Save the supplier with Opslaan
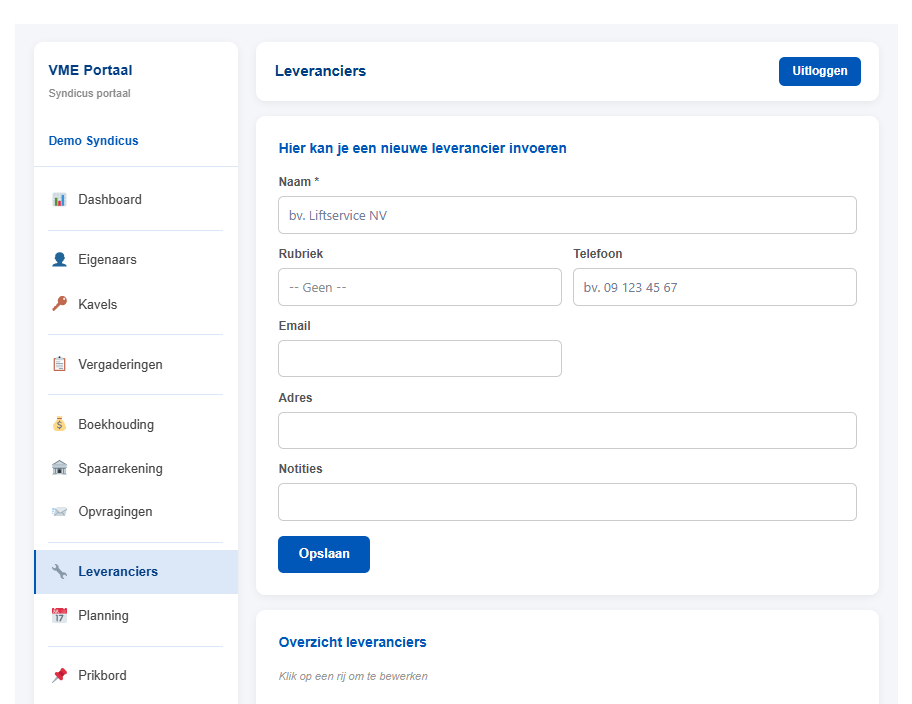This screenshot has width=912, height=704. (324, 554)
